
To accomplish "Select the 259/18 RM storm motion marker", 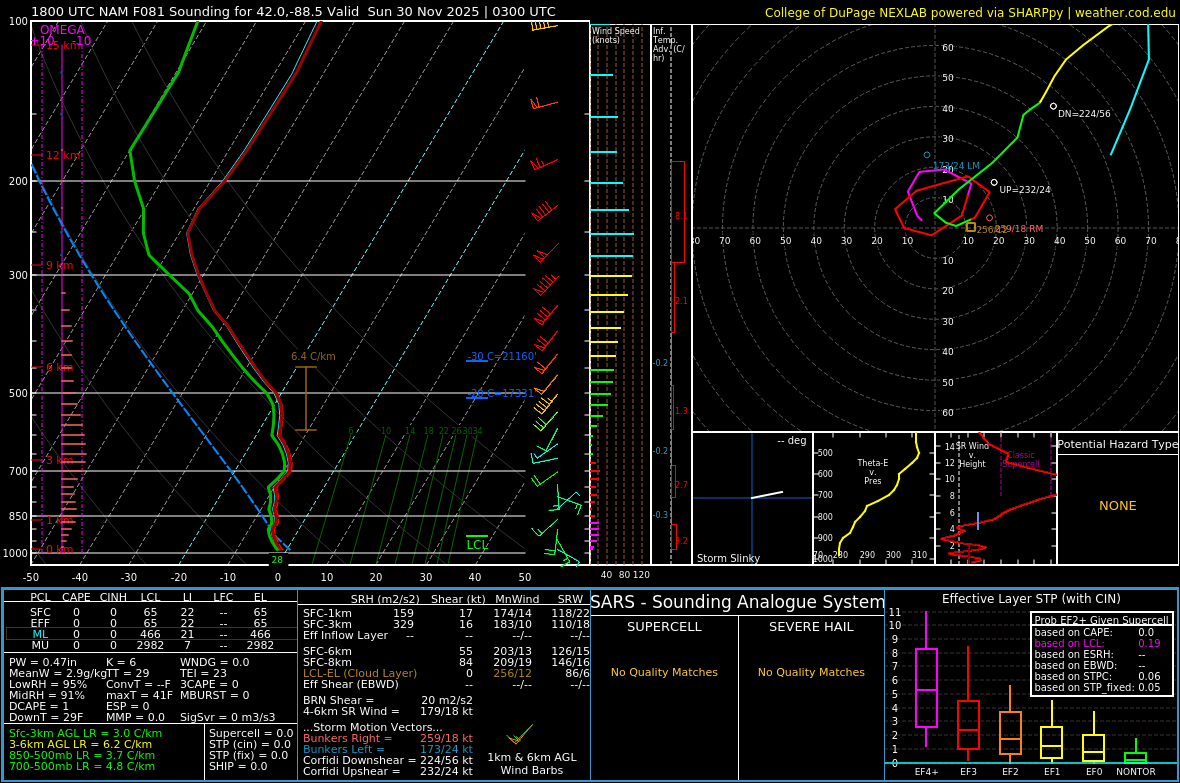I will pos(990,218).
